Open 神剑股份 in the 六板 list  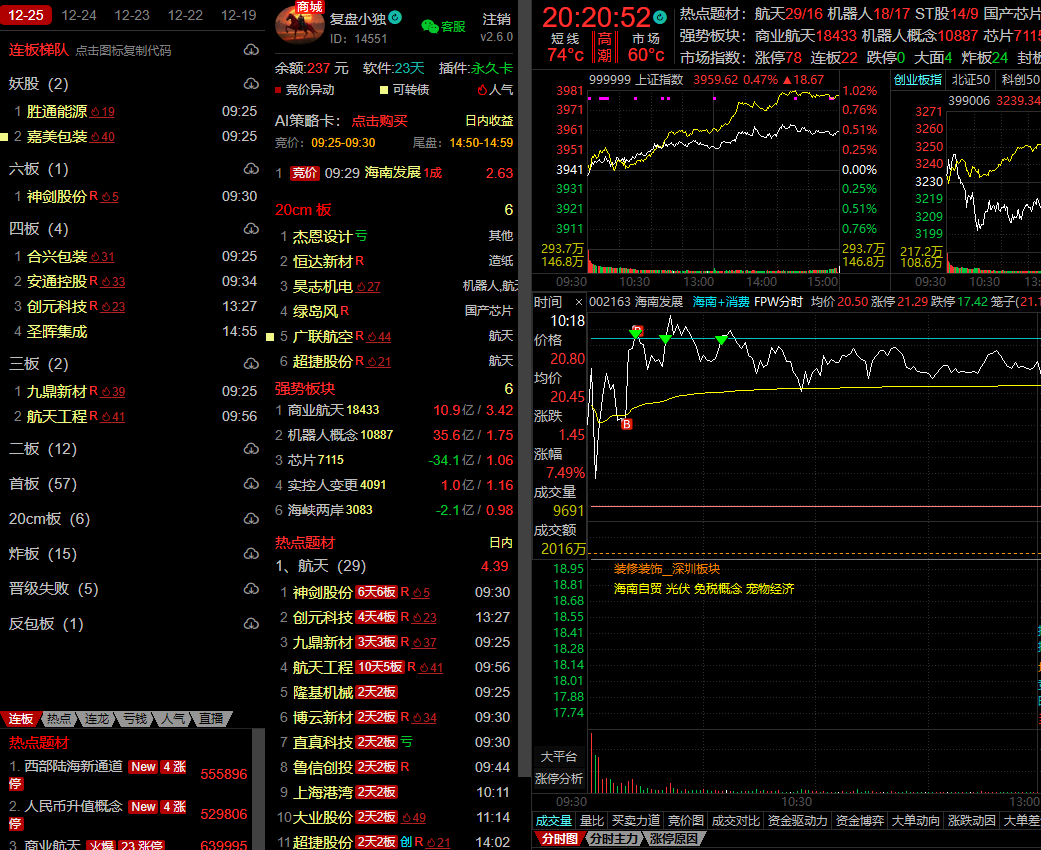pyautogui.click(x=57, y=197)
